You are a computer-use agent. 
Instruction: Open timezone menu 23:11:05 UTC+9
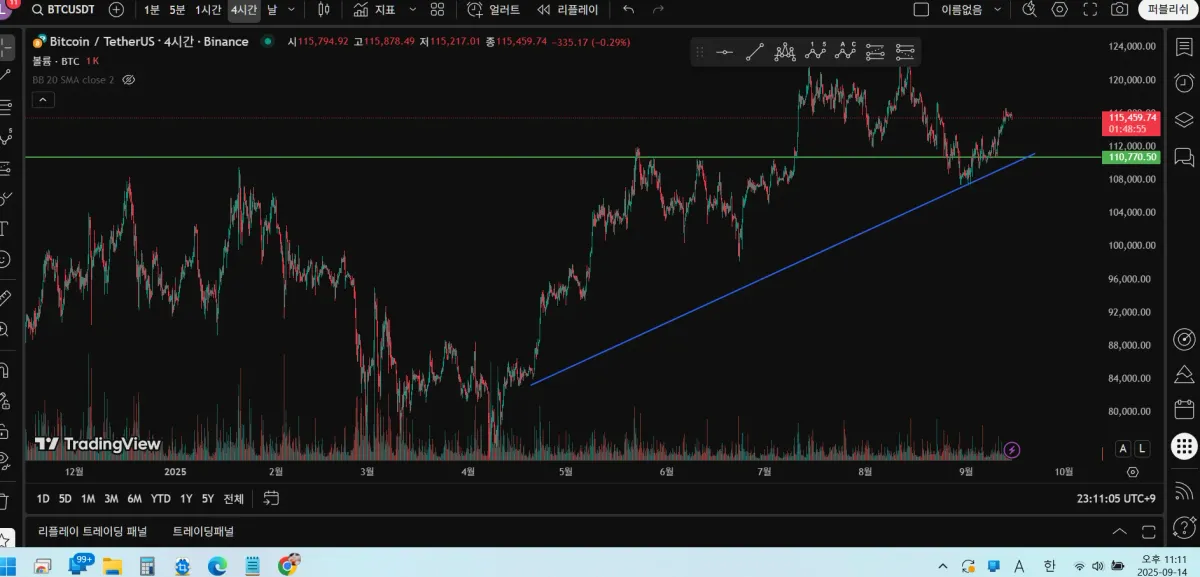pyautogui.click(x=1116, y=498)
